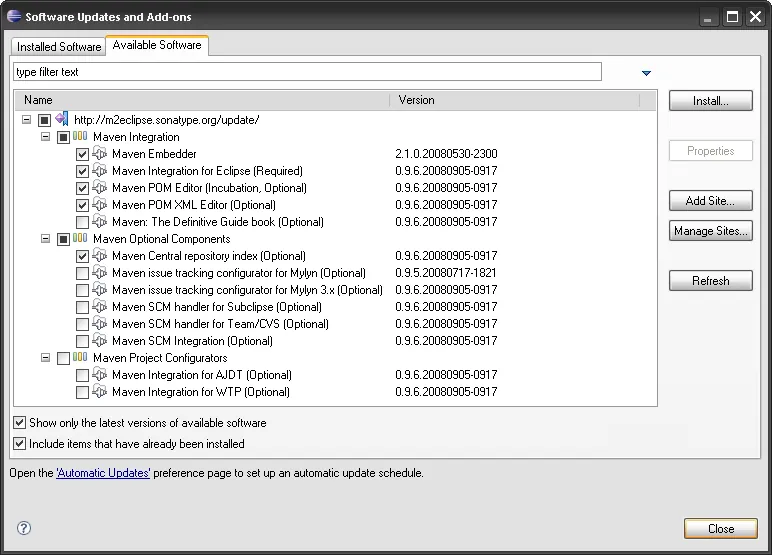Click the Properties button
Screen dimensions: 772x555
[710, 151]
